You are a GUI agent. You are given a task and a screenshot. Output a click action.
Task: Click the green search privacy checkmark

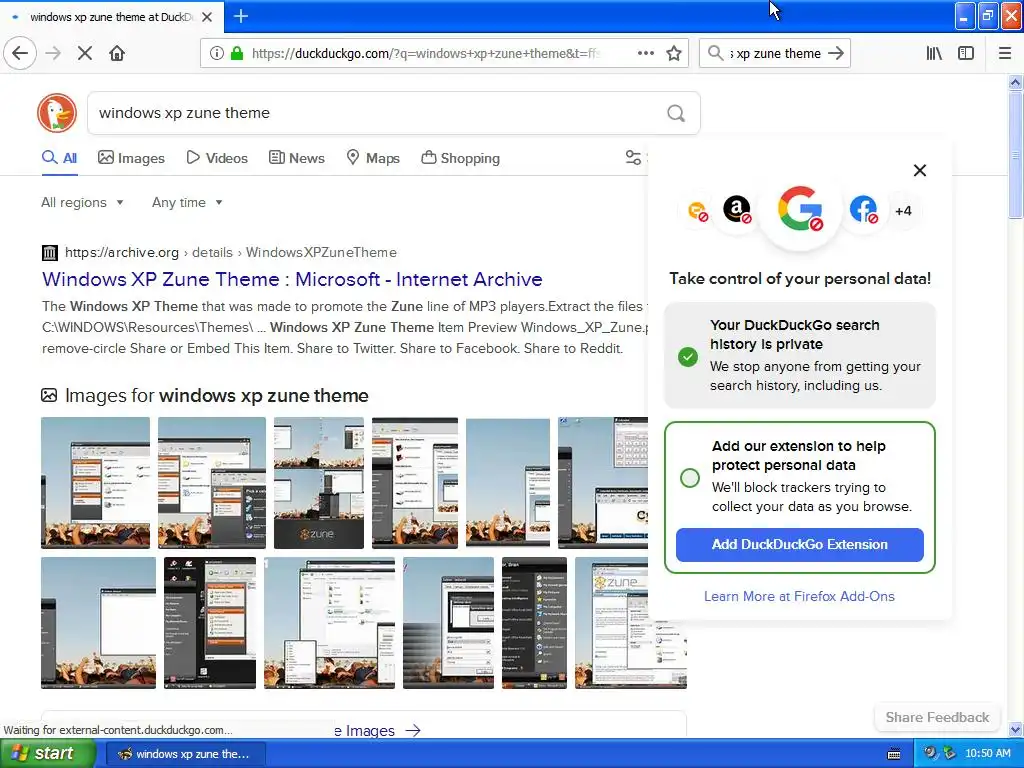[x=688, y=357]
